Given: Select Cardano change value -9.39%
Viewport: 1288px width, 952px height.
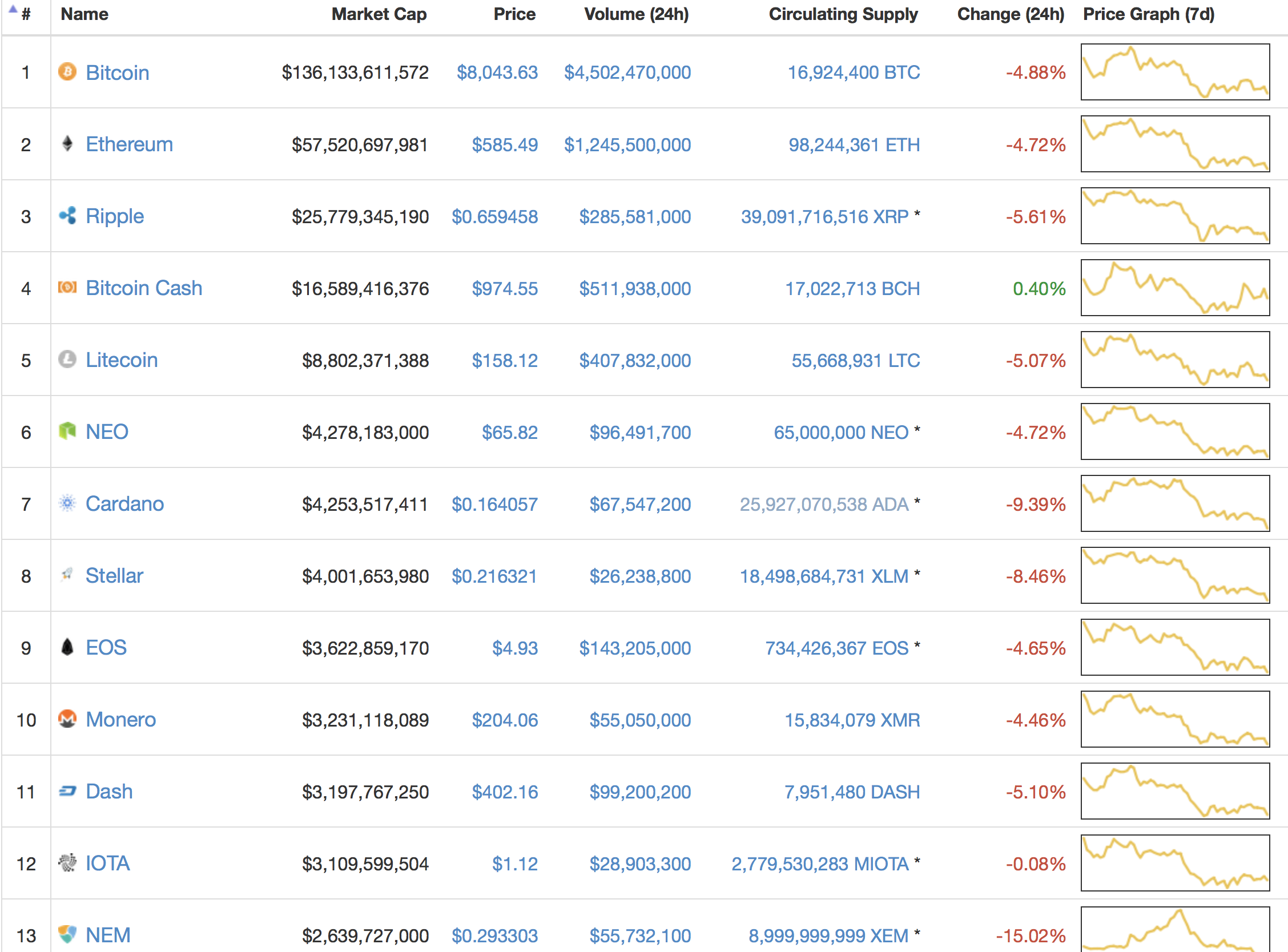Looking at the screenshot, I should (x=1036, y=504).
